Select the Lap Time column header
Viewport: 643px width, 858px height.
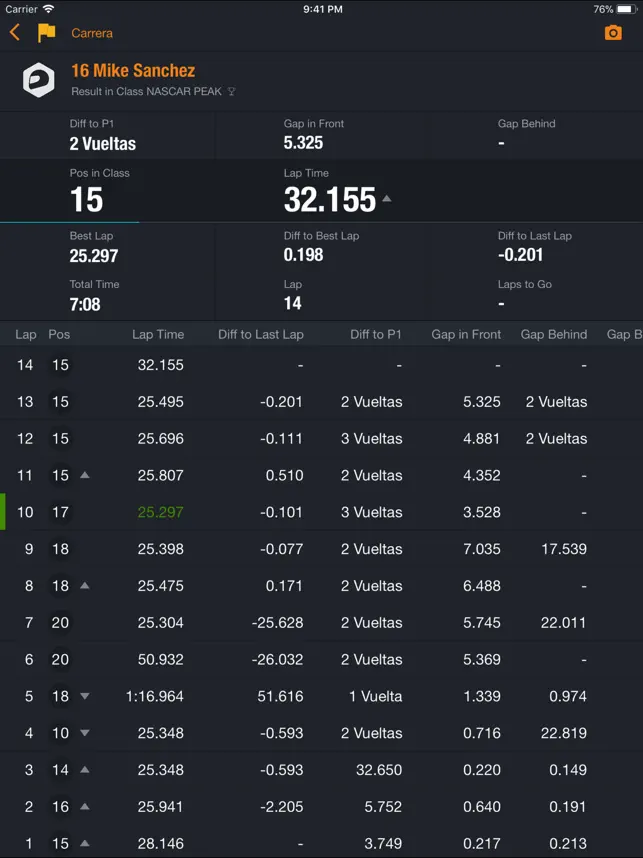pos(158,334)
